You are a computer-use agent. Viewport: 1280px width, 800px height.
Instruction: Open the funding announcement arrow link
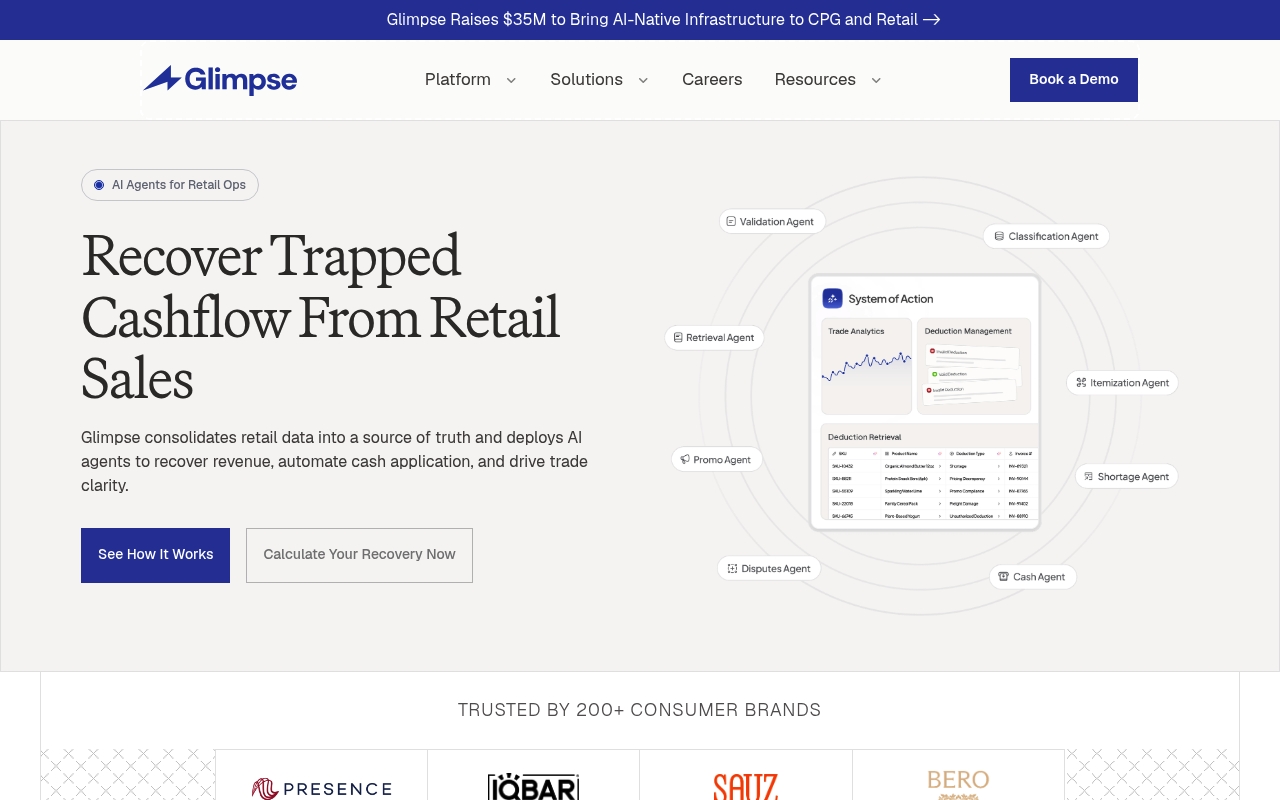[x=931, y=19]
